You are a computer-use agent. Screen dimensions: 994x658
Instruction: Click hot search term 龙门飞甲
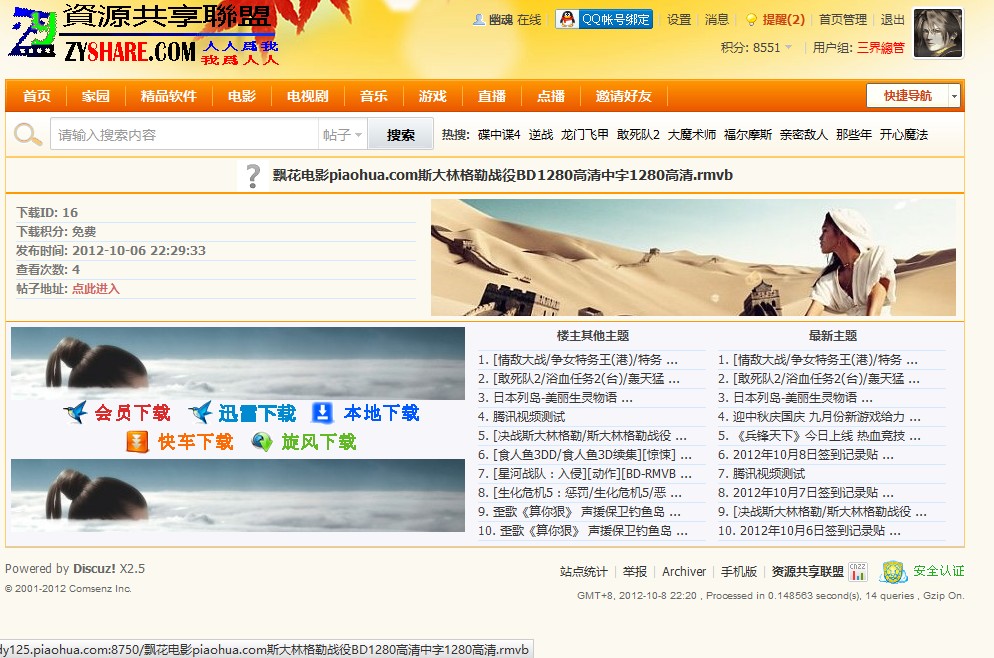(x=584, y=134)
